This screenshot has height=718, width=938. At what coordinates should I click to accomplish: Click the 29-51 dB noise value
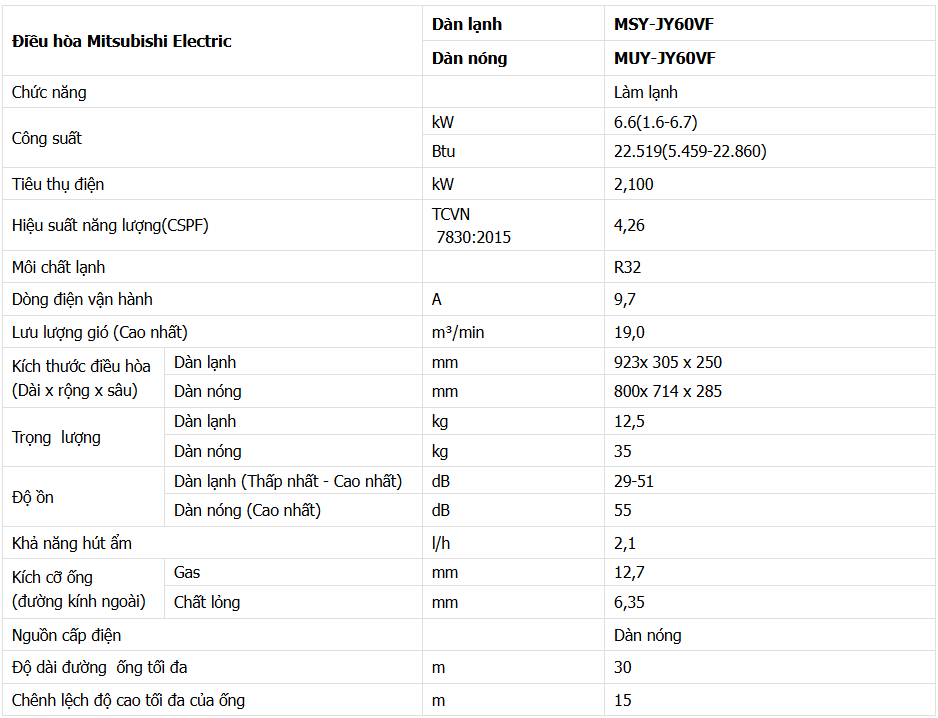[634, 481]
